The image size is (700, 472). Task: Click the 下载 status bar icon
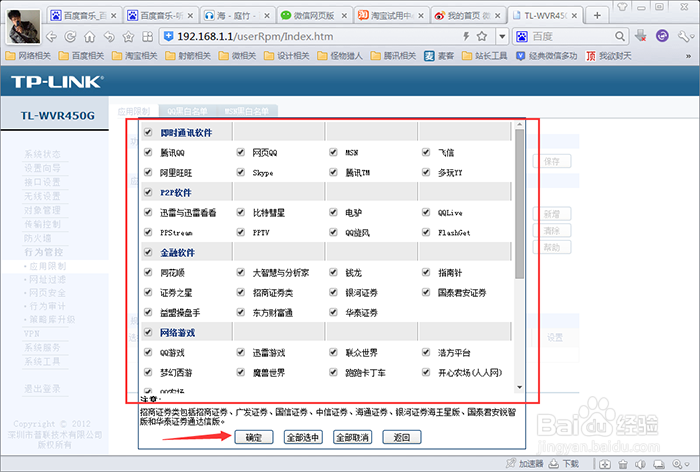click(563, 464)
